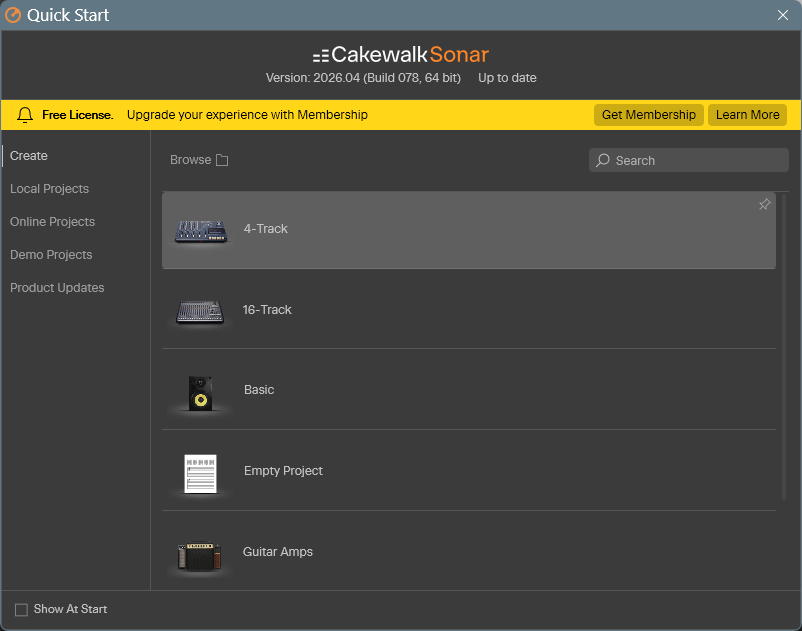
Task: Switch to Online Projects
Action: pos(53,221)
